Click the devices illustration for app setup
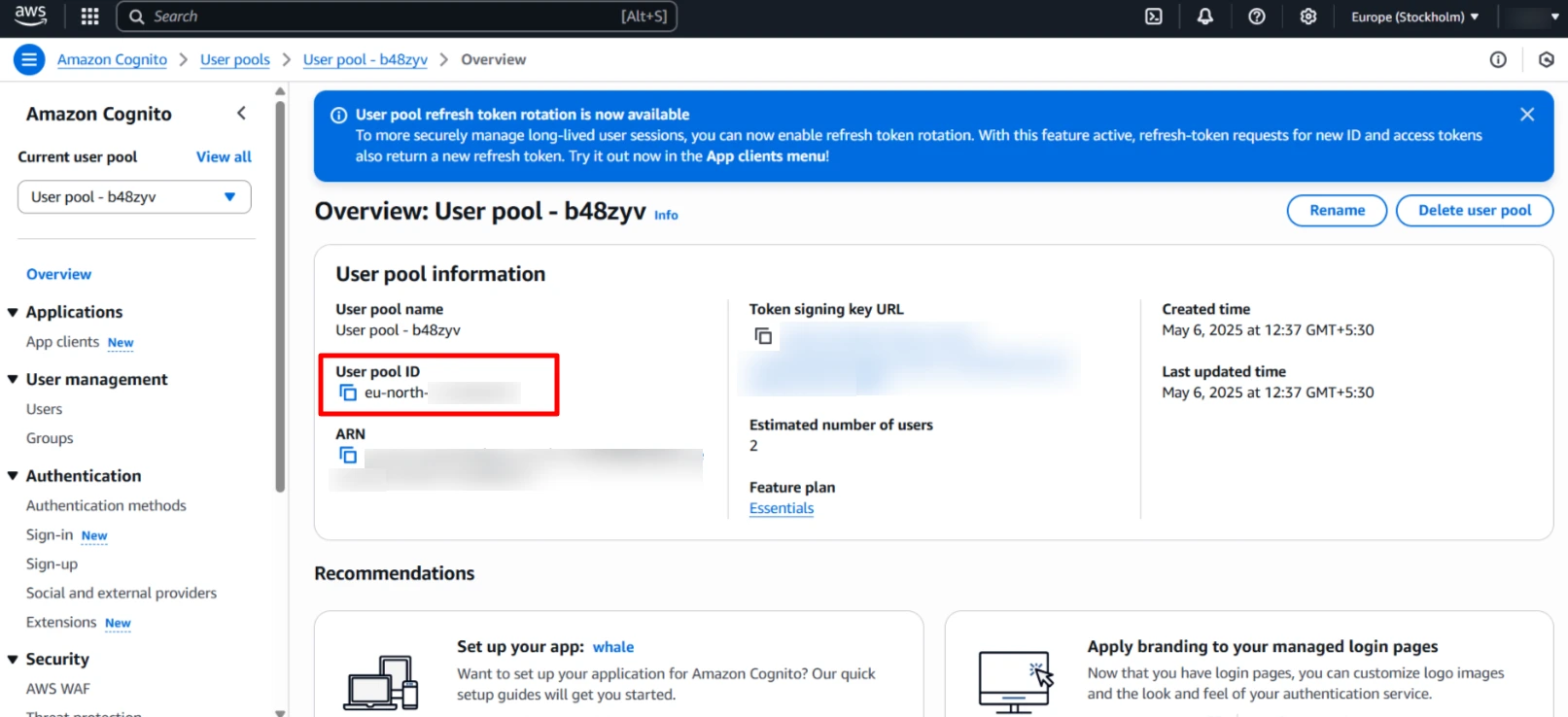 point(381,682)
